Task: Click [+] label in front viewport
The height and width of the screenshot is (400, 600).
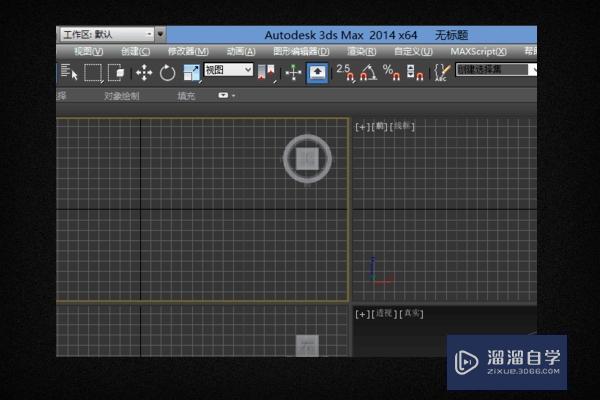Action: (362, 127)
